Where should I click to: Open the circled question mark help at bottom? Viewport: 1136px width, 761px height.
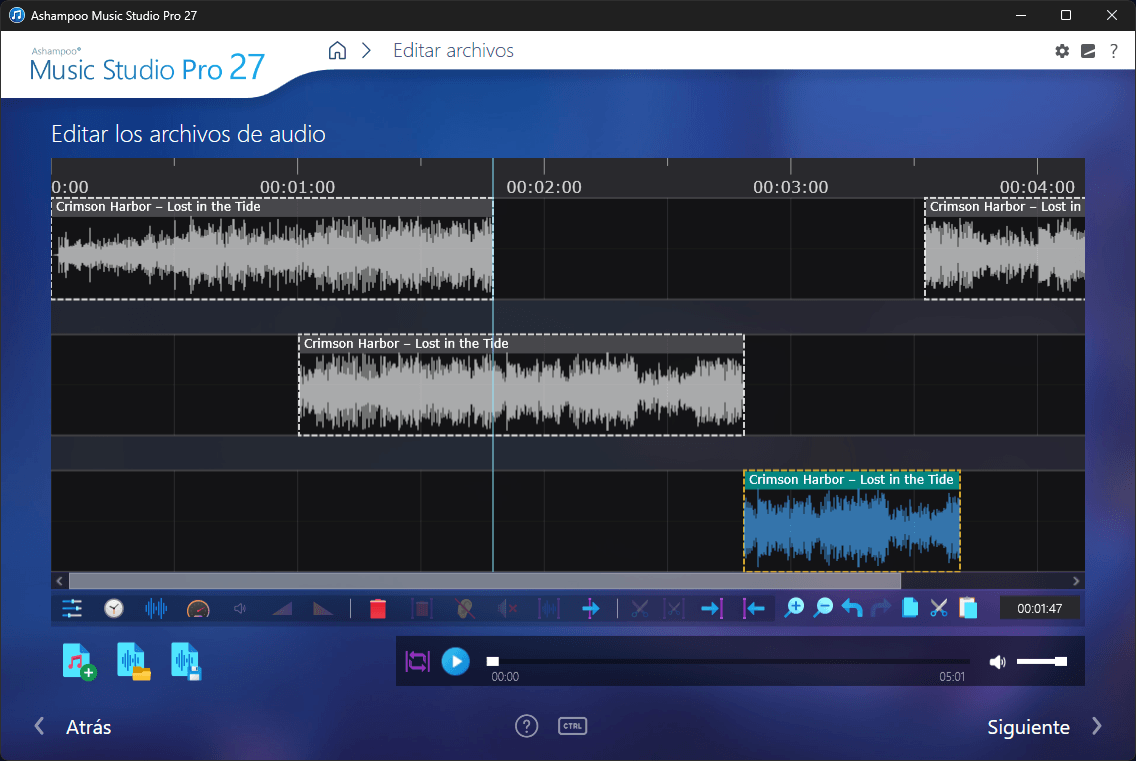527,725
